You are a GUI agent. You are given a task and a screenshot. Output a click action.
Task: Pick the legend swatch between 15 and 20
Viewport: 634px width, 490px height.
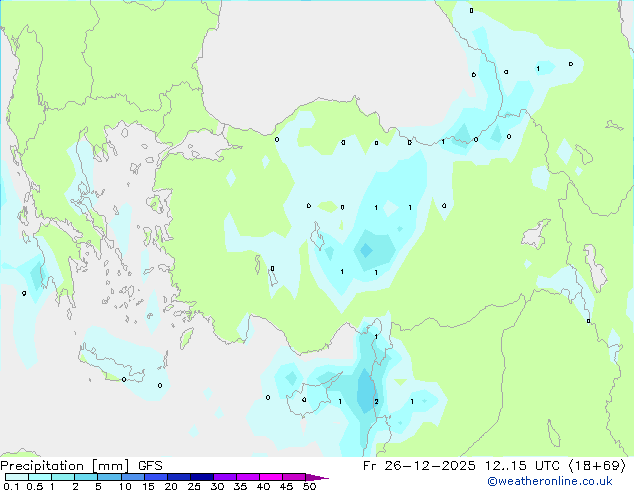(155, 477)
